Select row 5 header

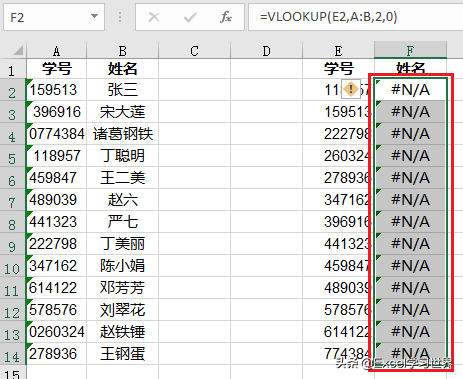[13, 156]
